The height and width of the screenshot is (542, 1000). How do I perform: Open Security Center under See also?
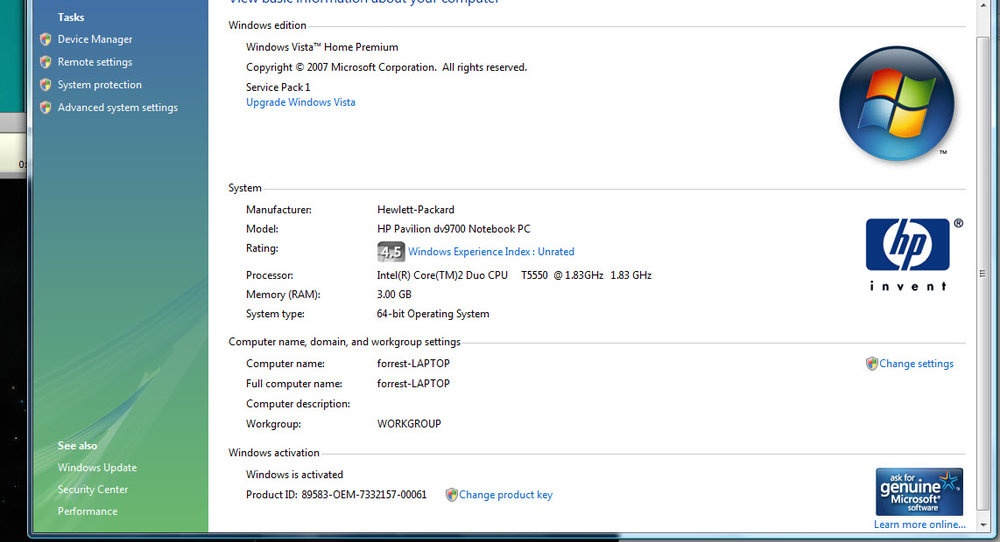[92, 489]
